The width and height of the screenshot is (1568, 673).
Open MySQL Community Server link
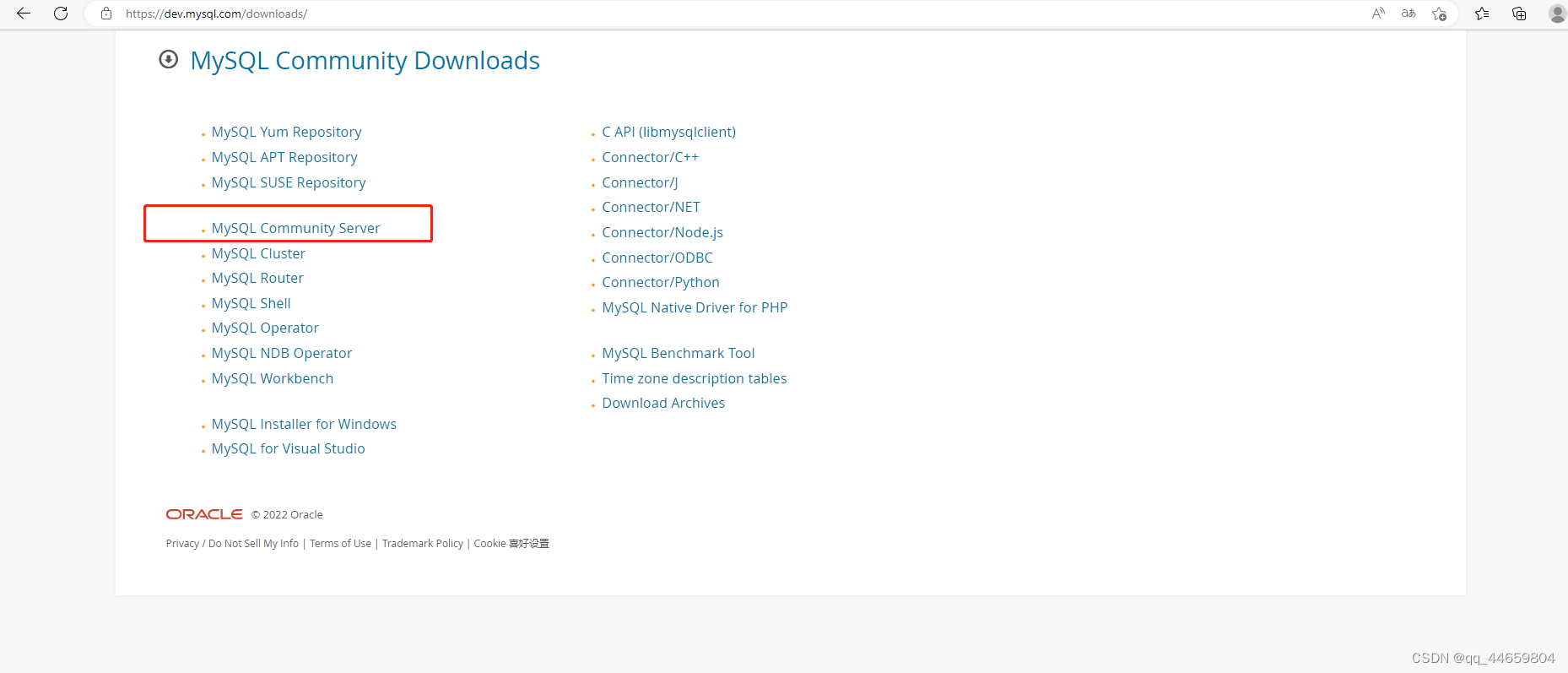pos(295,228)
